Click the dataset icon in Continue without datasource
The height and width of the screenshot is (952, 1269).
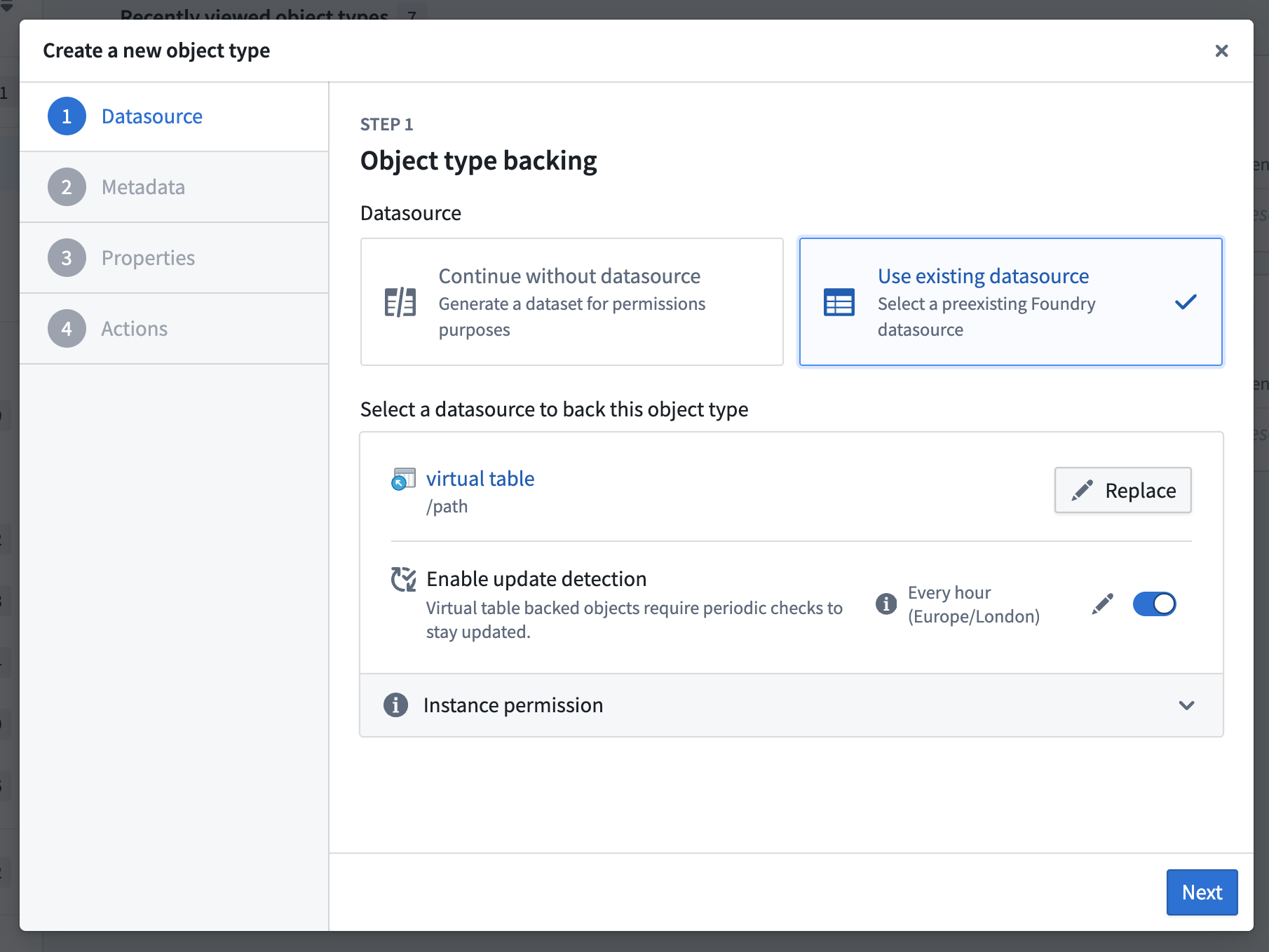click(399, 301)
